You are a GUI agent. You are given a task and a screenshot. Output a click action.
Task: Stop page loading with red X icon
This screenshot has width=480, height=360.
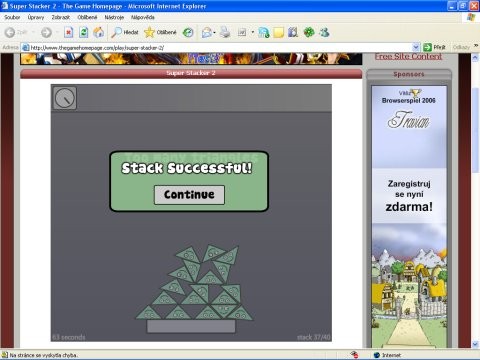(68, 32)
